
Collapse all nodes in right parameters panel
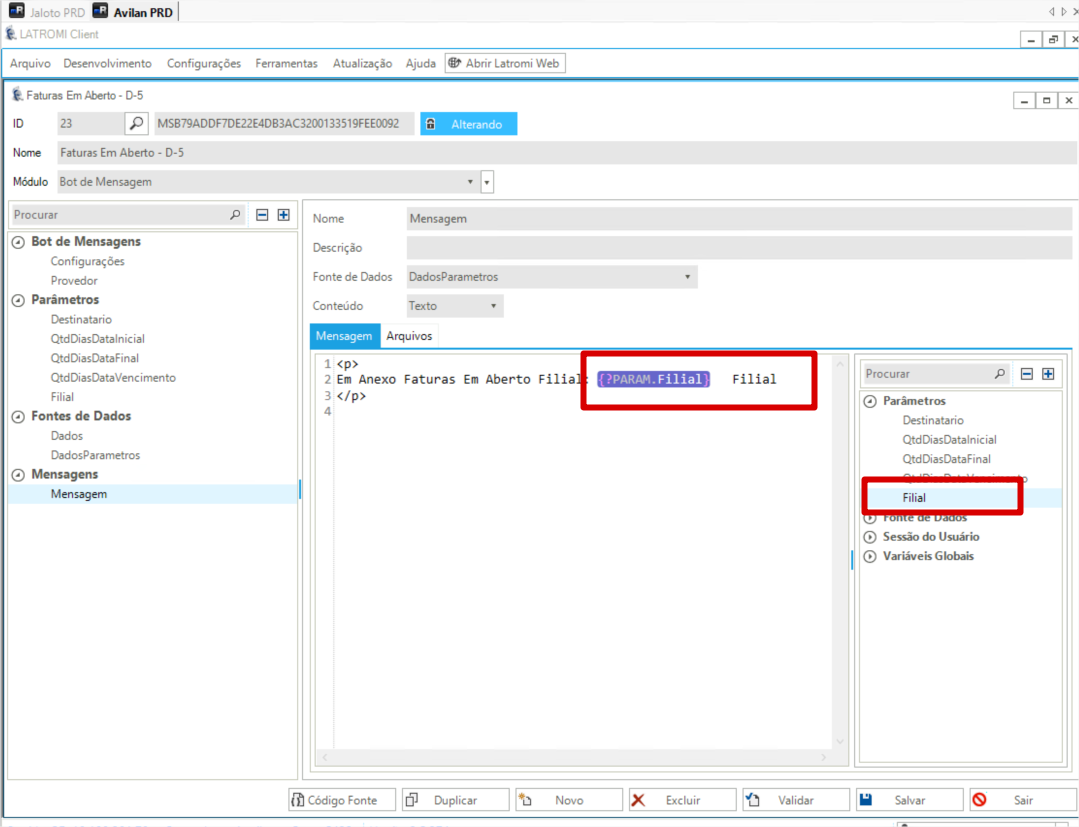pos(1026,374)
